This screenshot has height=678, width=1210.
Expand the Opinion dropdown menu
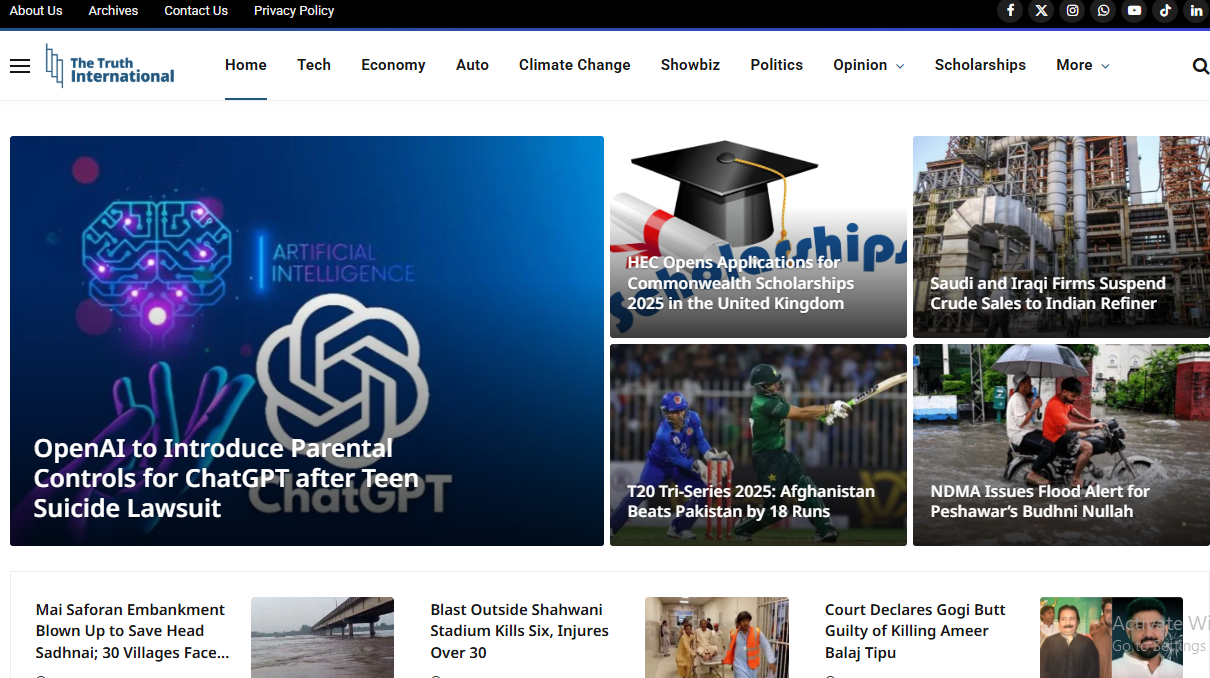click(868, 65)
